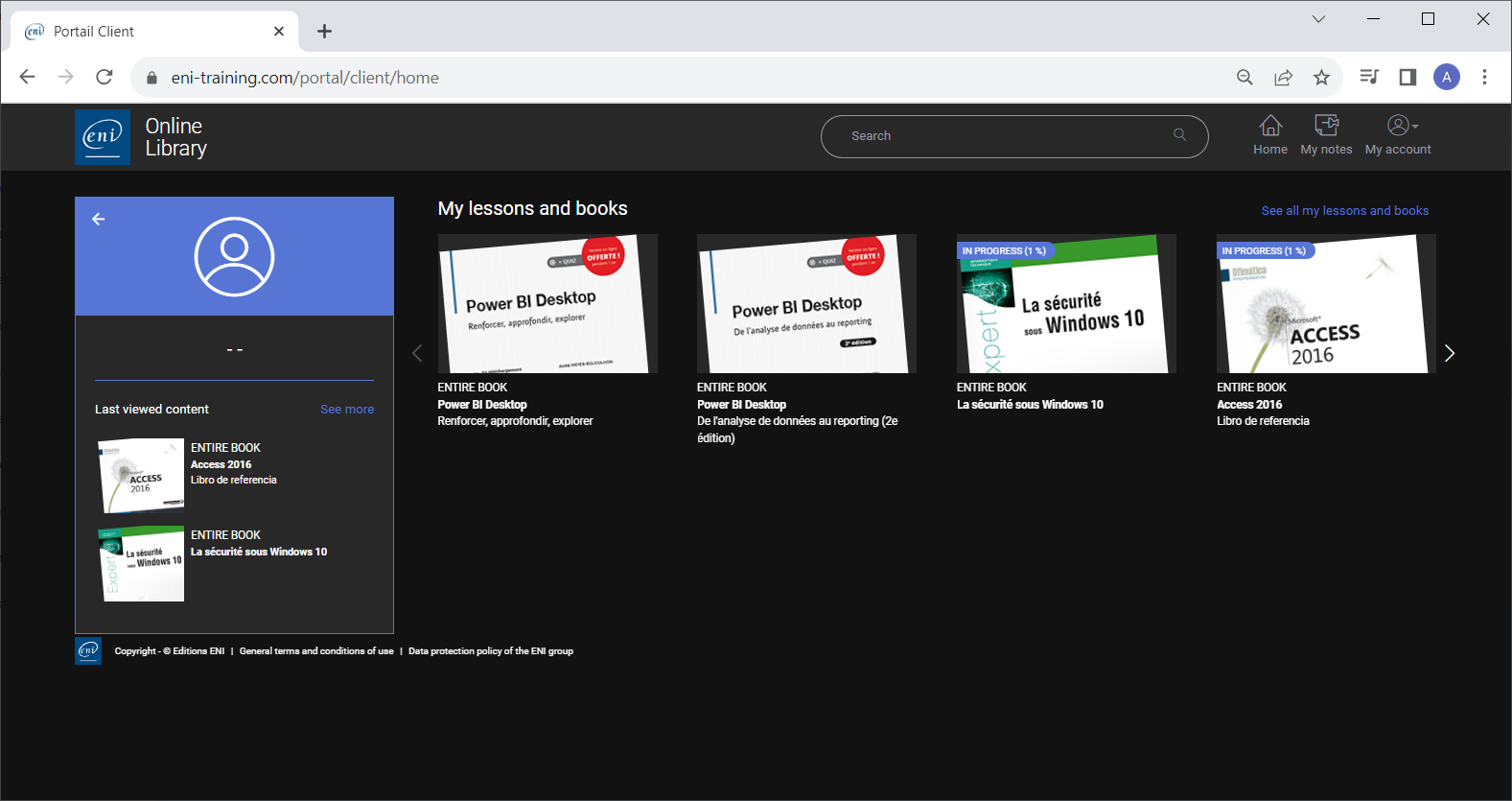
Task: Click 'Renforcer, approfondir, explorer' subtitle
Action: point(515,421)
